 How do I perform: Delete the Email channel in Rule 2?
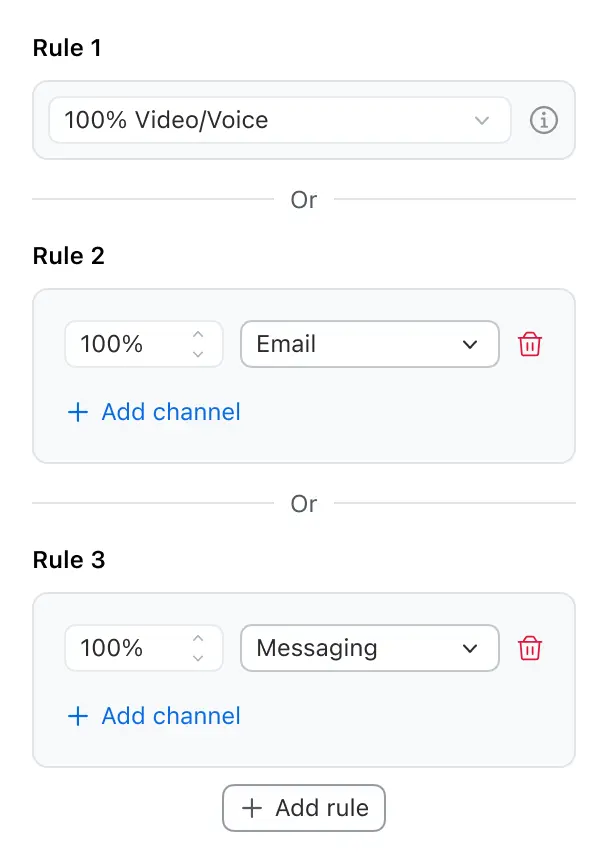530,345
